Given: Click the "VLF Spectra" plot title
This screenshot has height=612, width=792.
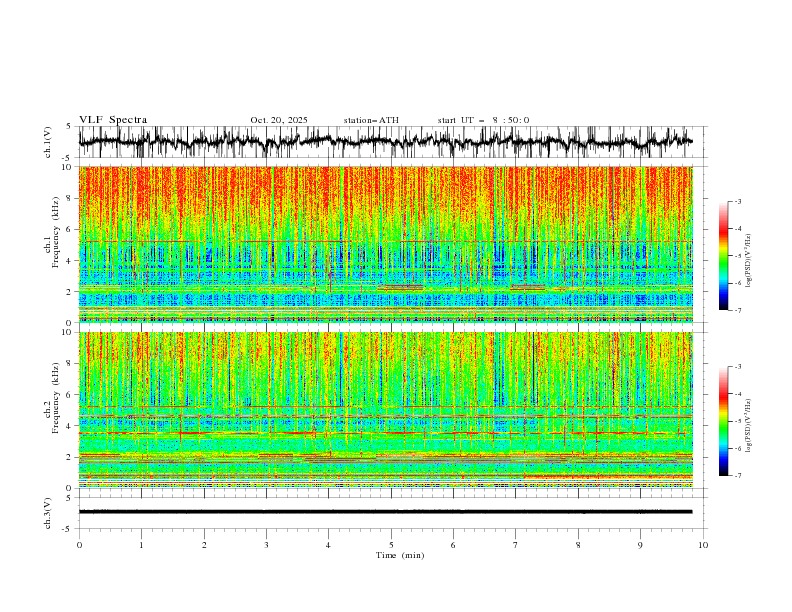Looking at the screenshot, I should pos(113,120).
